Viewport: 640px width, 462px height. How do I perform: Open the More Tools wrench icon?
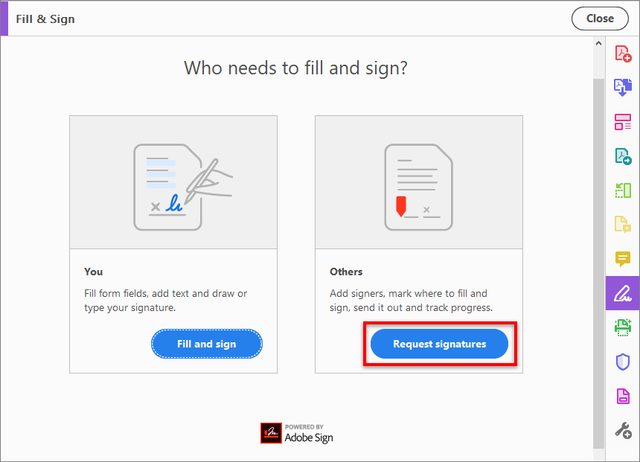623,430
